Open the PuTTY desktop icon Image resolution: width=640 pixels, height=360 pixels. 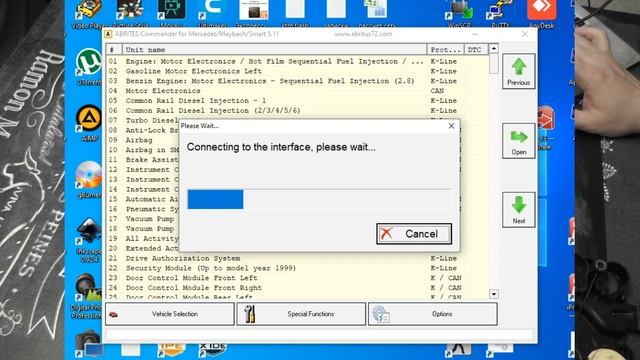[x=500, y=14]
